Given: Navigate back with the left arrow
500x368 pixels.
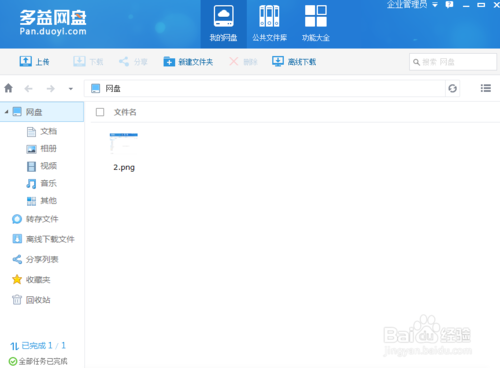Looking at the screenshot, I should click(x=29, y=89).
